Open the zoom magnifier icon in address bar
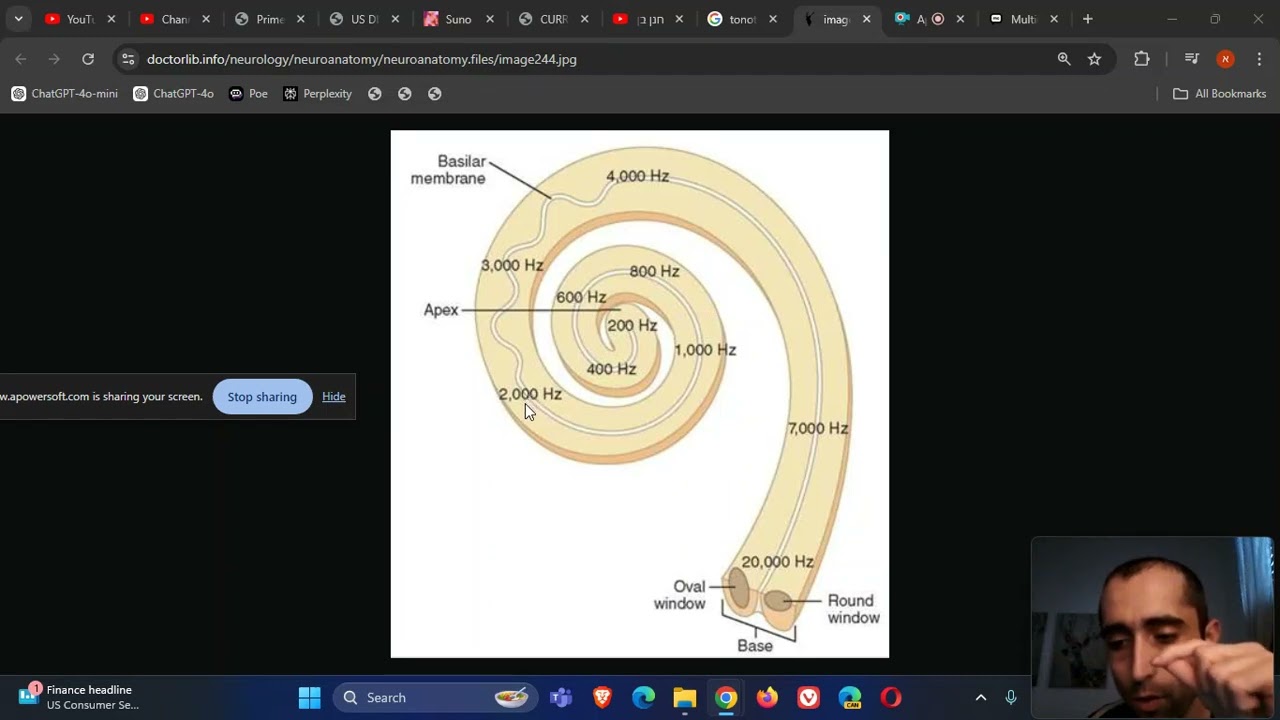This screenshot has width=1280, height=720. tap(1064, 59)
